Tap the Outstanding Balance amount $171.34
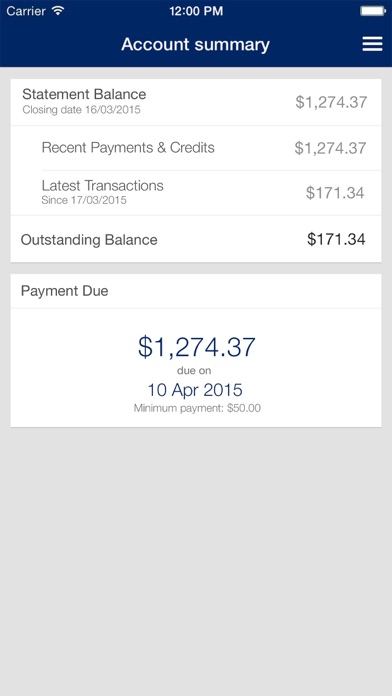The width and height of the screenshot is (392, 696). tap(336, 239)
